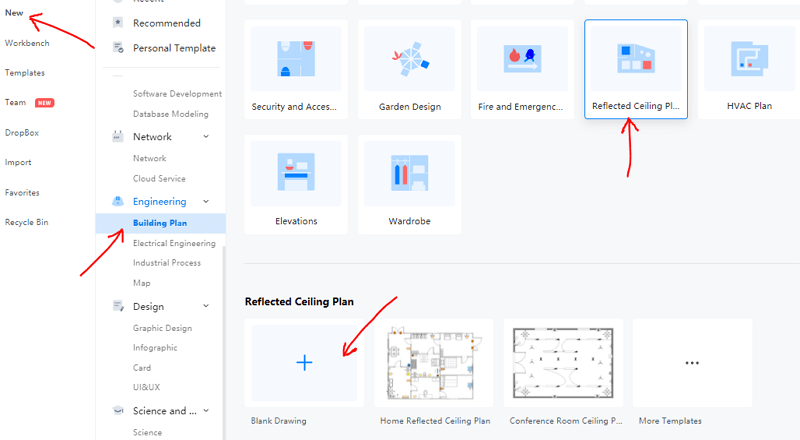
Task: Open the Team section
Action: [x=15, y=102]
